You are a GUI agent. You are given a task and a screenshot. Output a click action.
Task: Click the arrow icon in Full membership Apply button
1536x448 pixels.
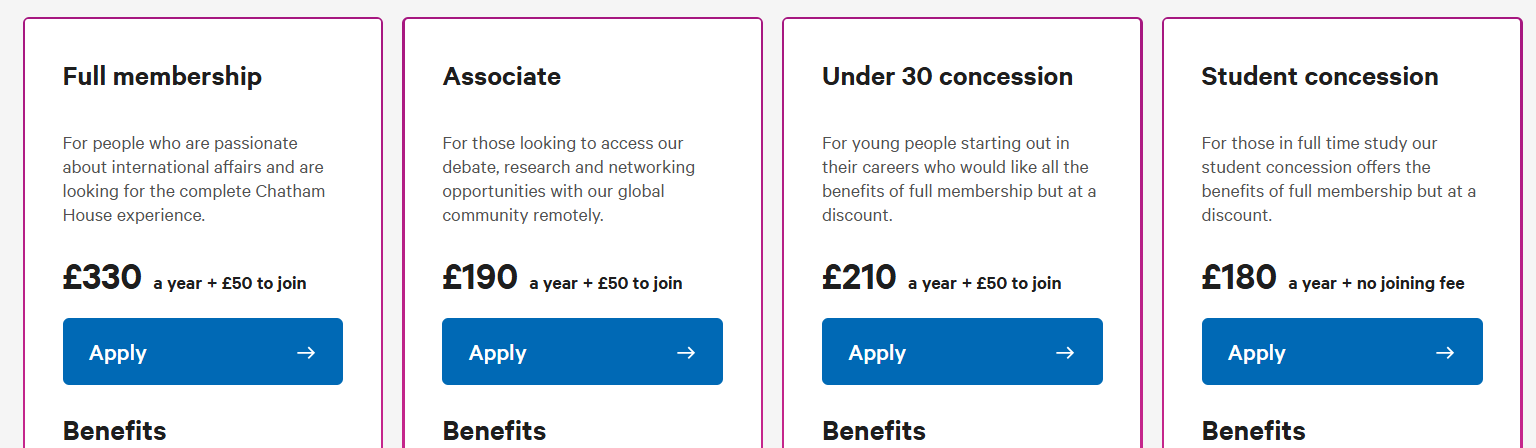306,352
